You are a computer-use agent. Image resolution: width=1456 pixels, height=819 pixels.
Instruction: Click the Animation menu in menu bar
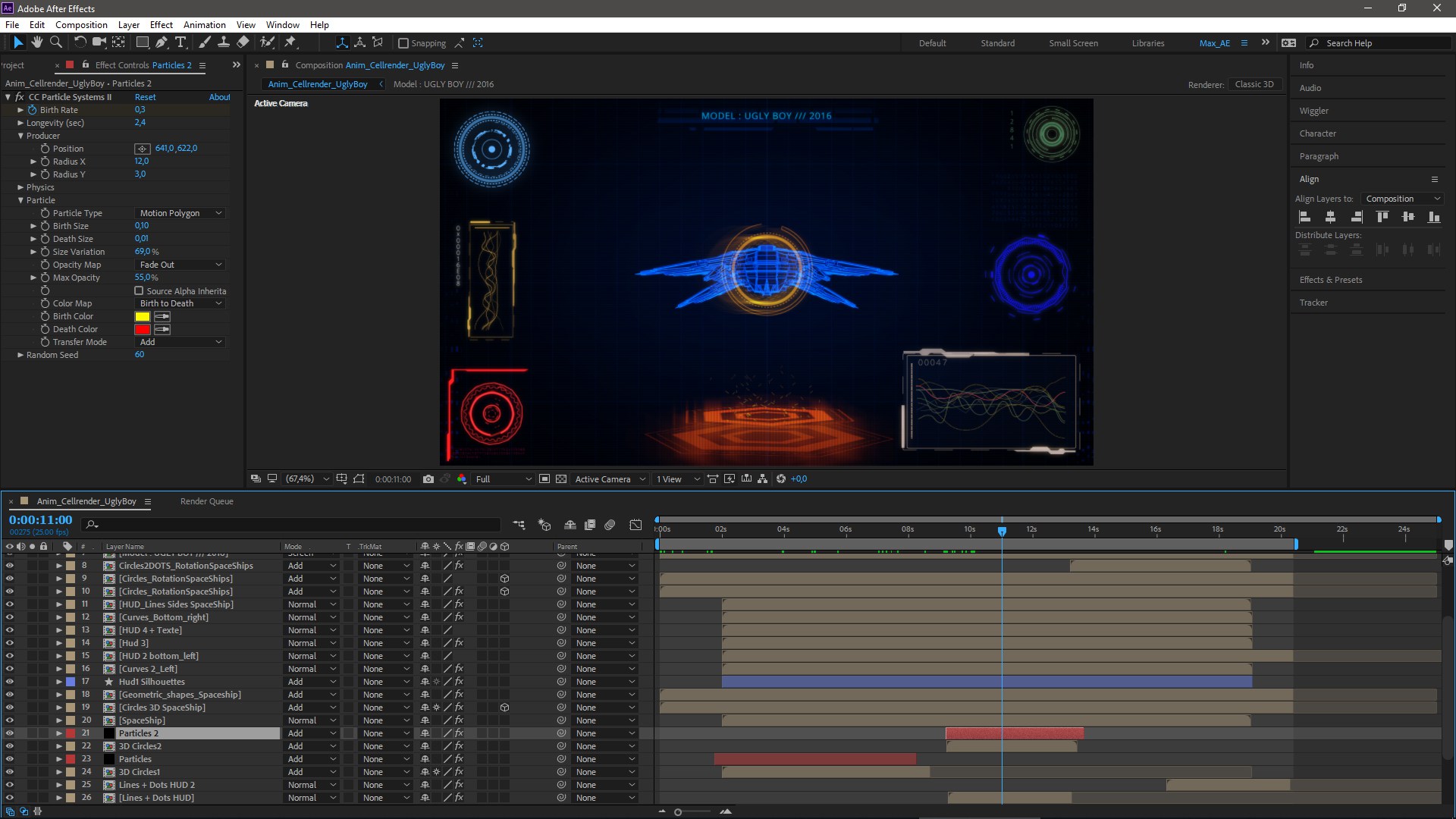coord(204,24)
